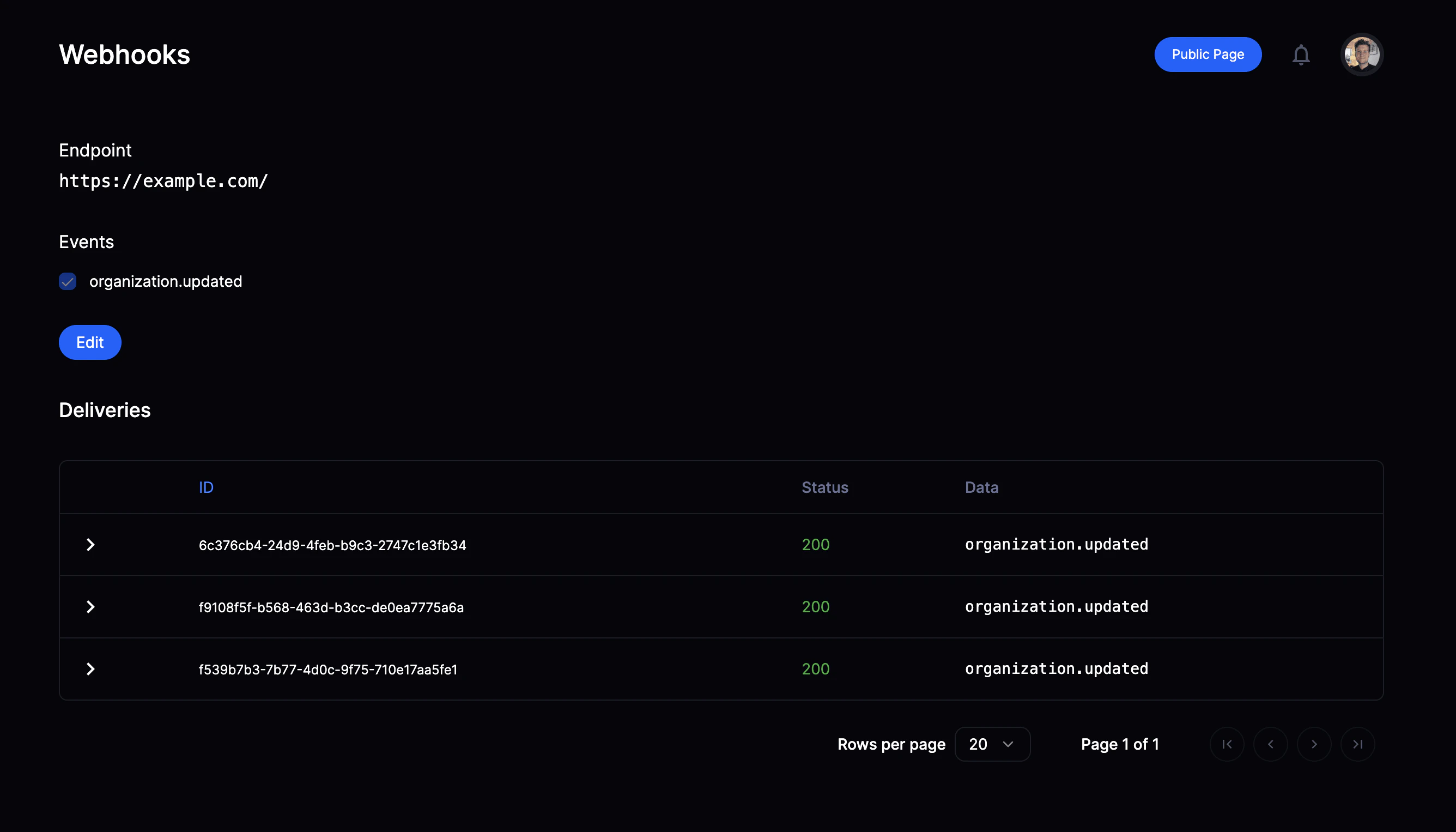Jump to last deliveries page
This screenshot has height=832, width=1456.
[x=1357, y=744]
